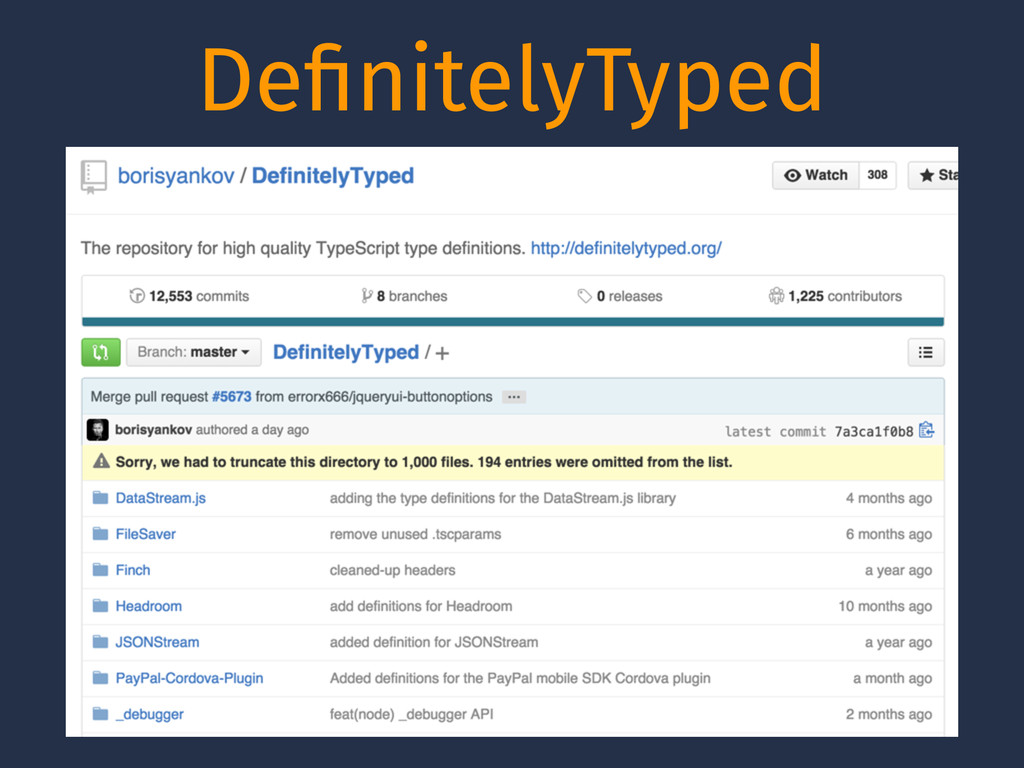This screenshot has height=768, width=1024.
Task: Click '6 months ago' on FileSaver row
Action: [889, 534]
